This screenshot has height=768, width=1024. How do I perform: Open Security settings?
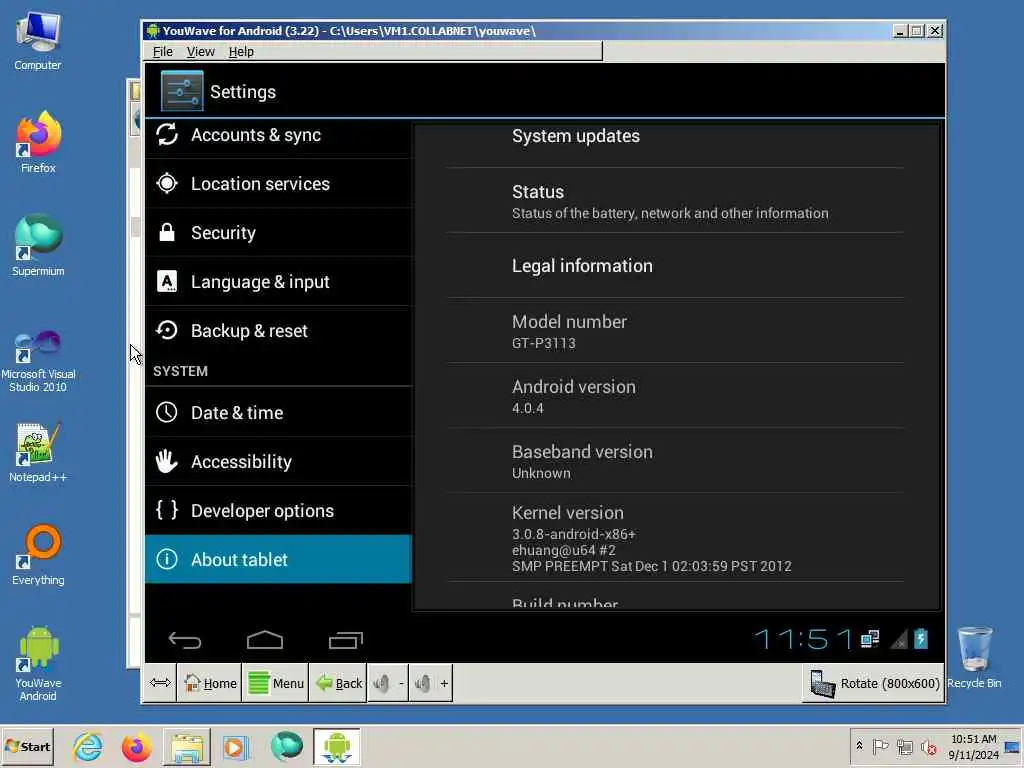279,232
